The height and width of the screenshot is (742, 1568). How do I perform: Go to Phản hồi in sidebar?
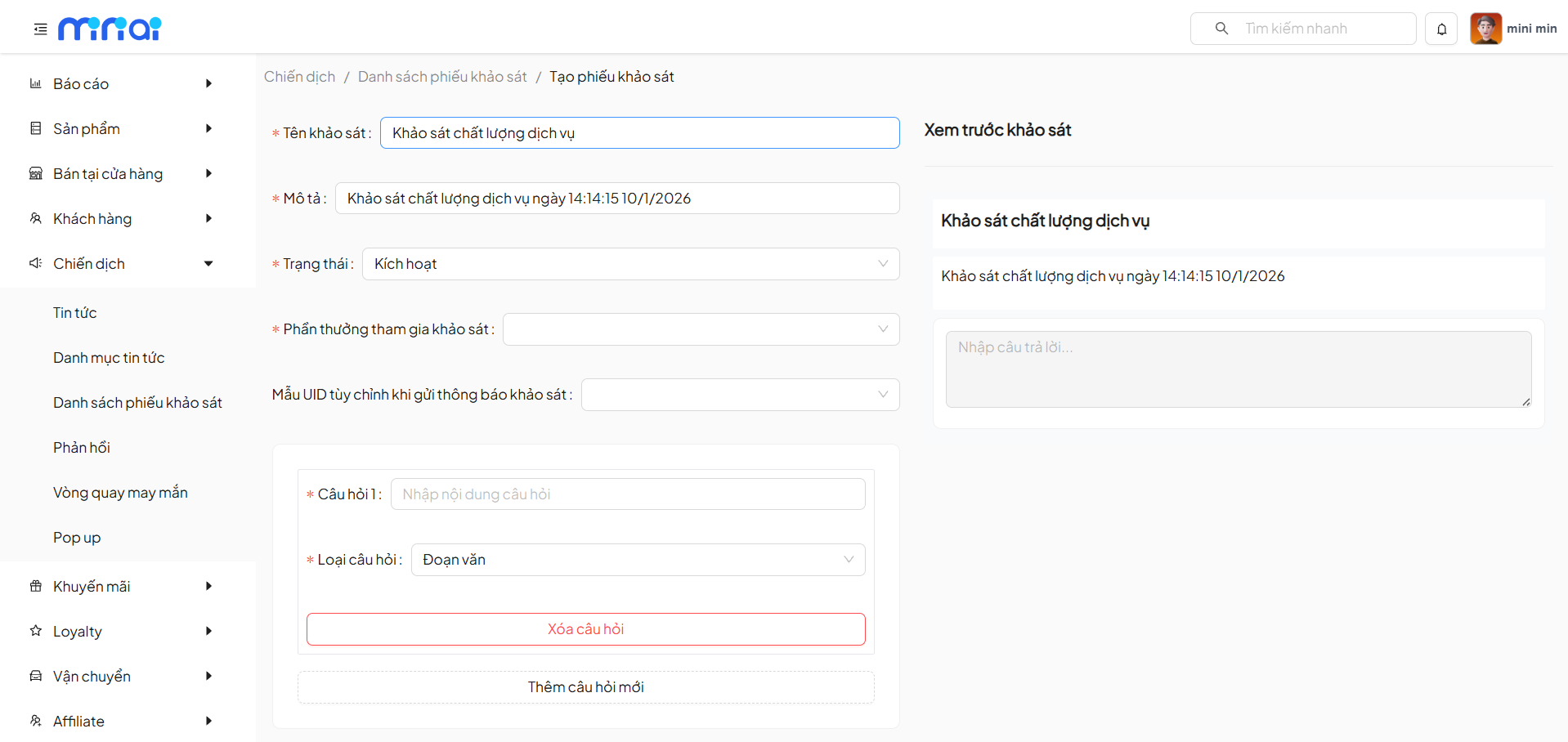click(x=82, y=448)
